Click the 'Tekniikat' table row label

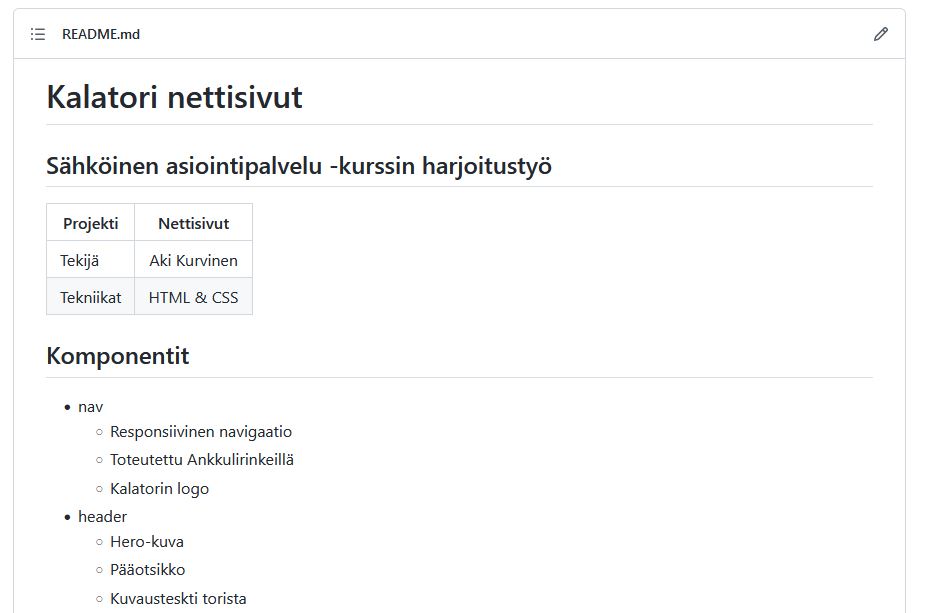[90, 296]
